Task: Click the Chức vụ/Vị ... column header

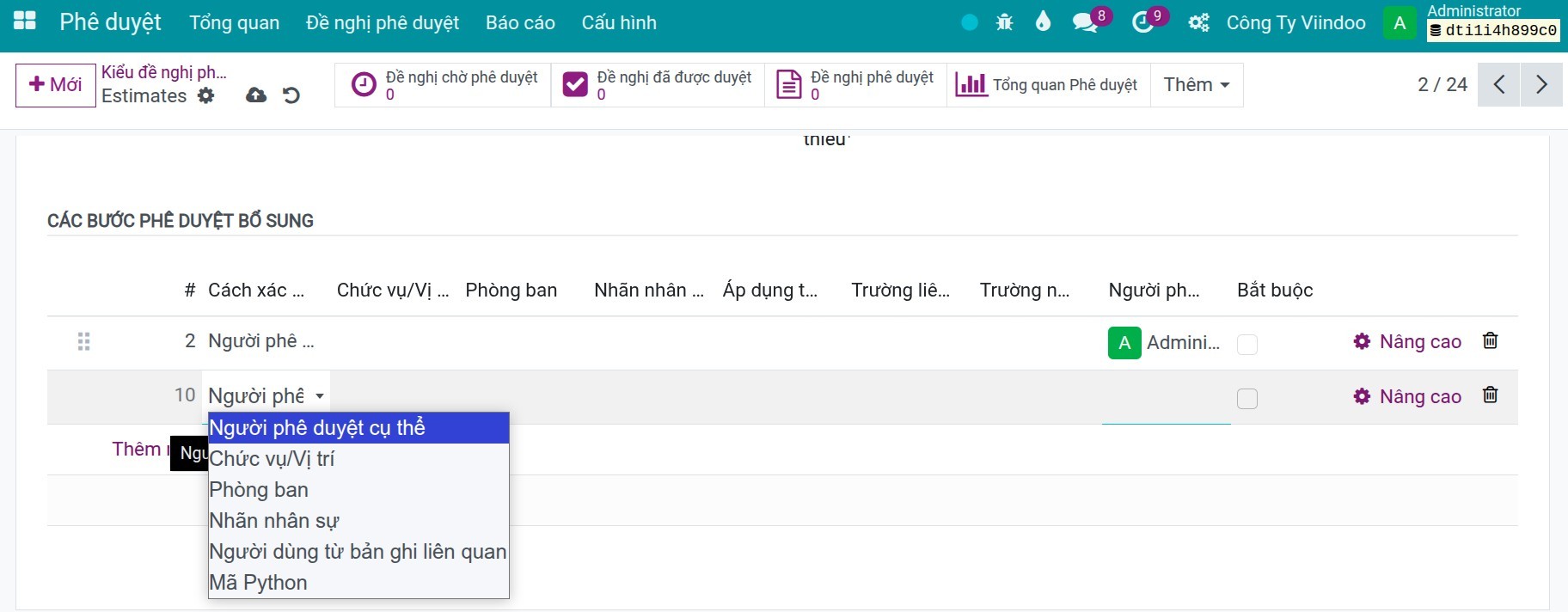Action: tap(393, 291)
